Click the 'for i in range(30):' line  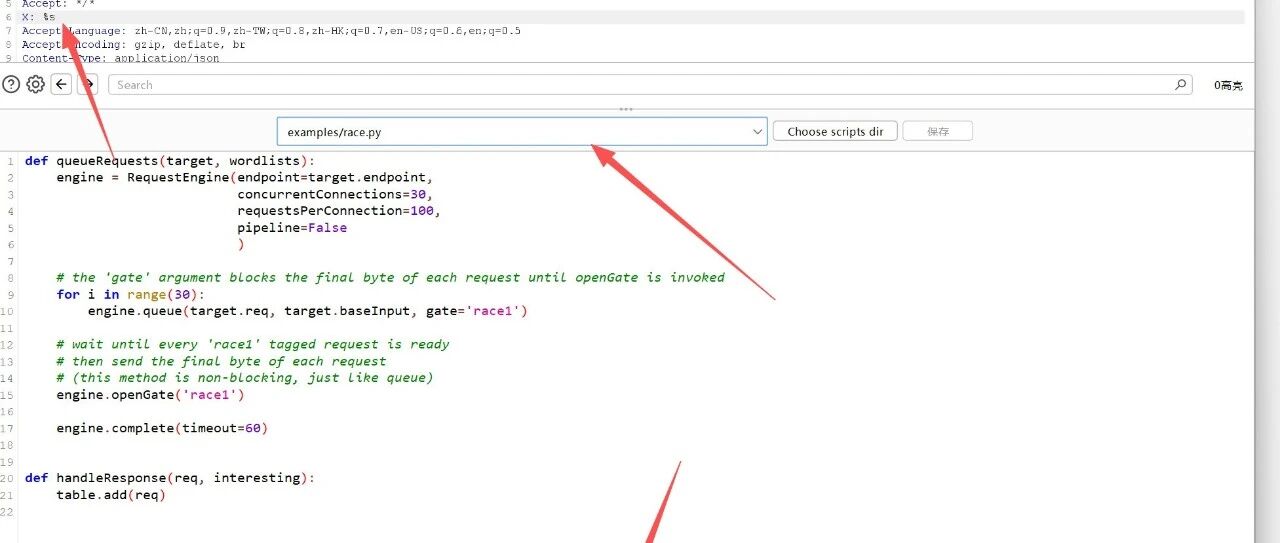(131, 294)
